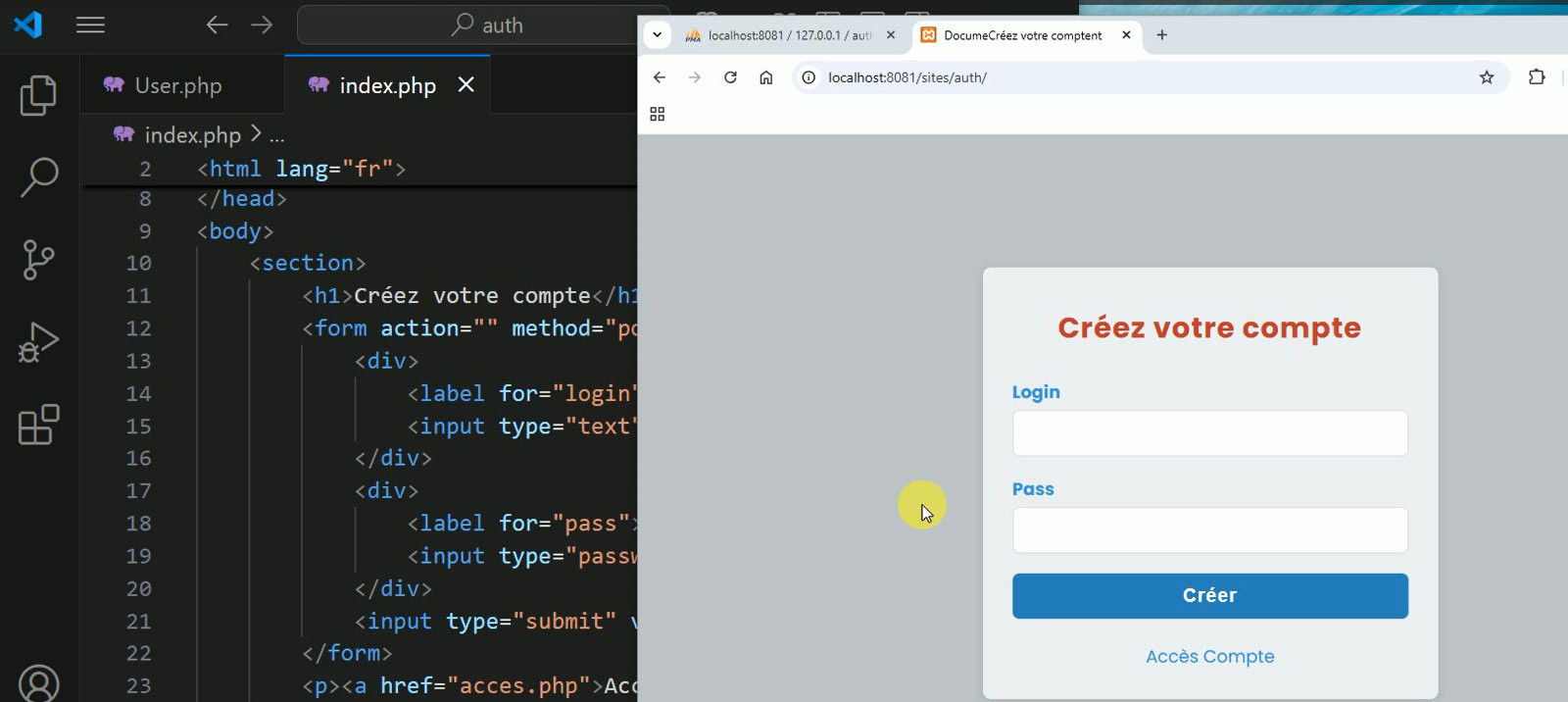This screenshot has width=1568, height=702.
Task: Click the </form> tag on line 22
Action: [347, 653]
